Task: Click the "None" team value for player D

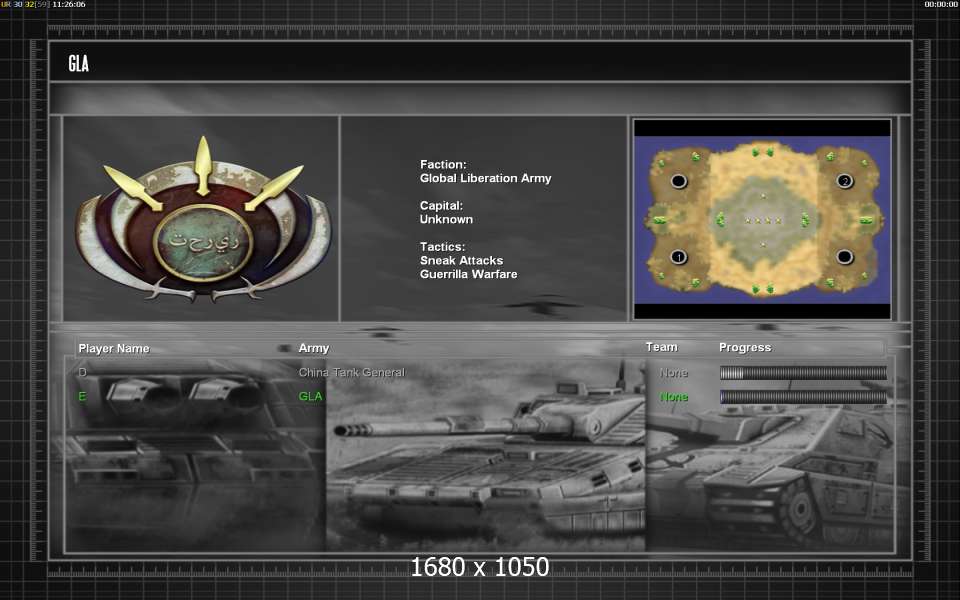Action: (674, 372)
